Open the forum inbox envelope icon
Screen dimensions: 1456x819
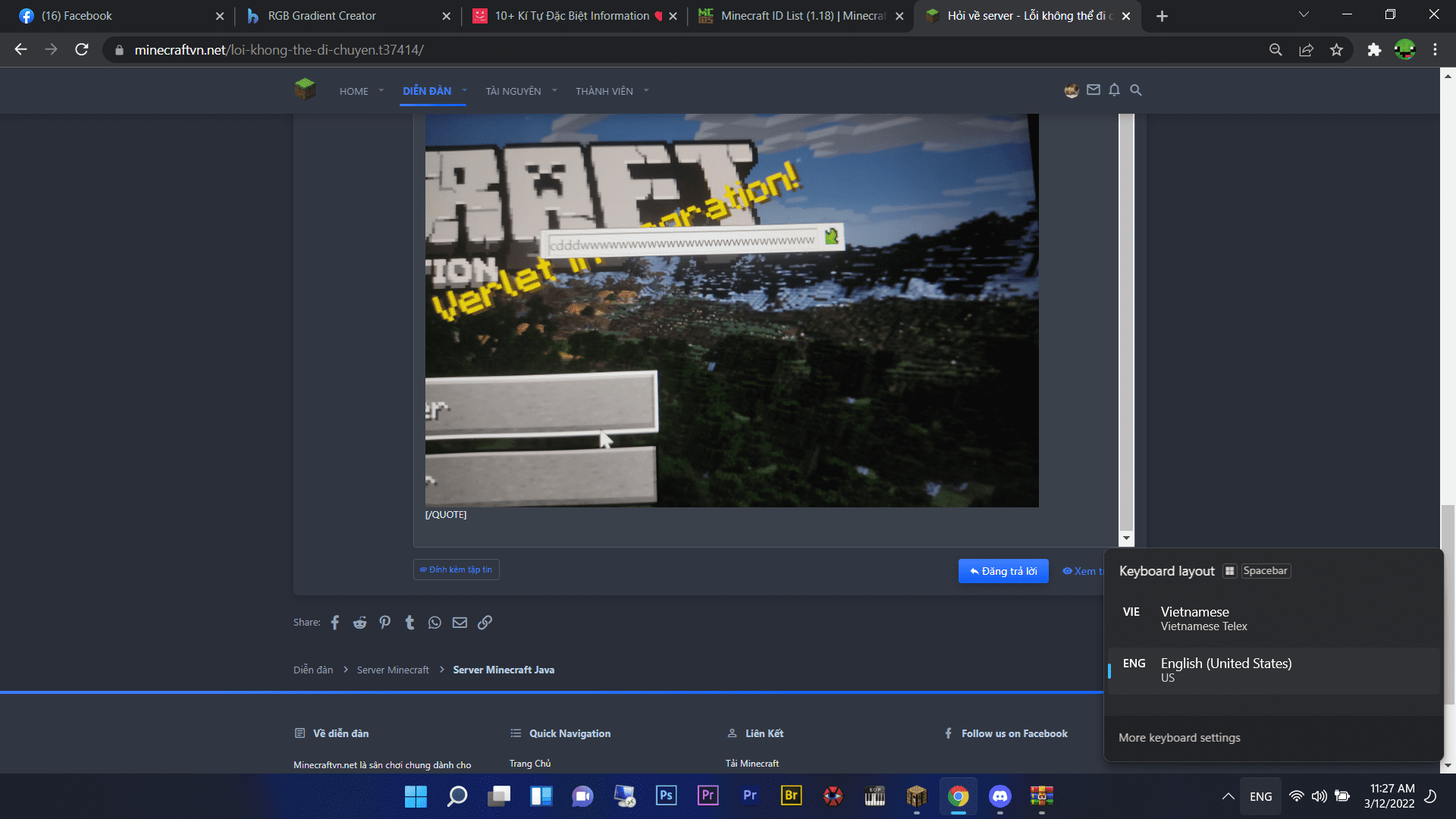1094,90
